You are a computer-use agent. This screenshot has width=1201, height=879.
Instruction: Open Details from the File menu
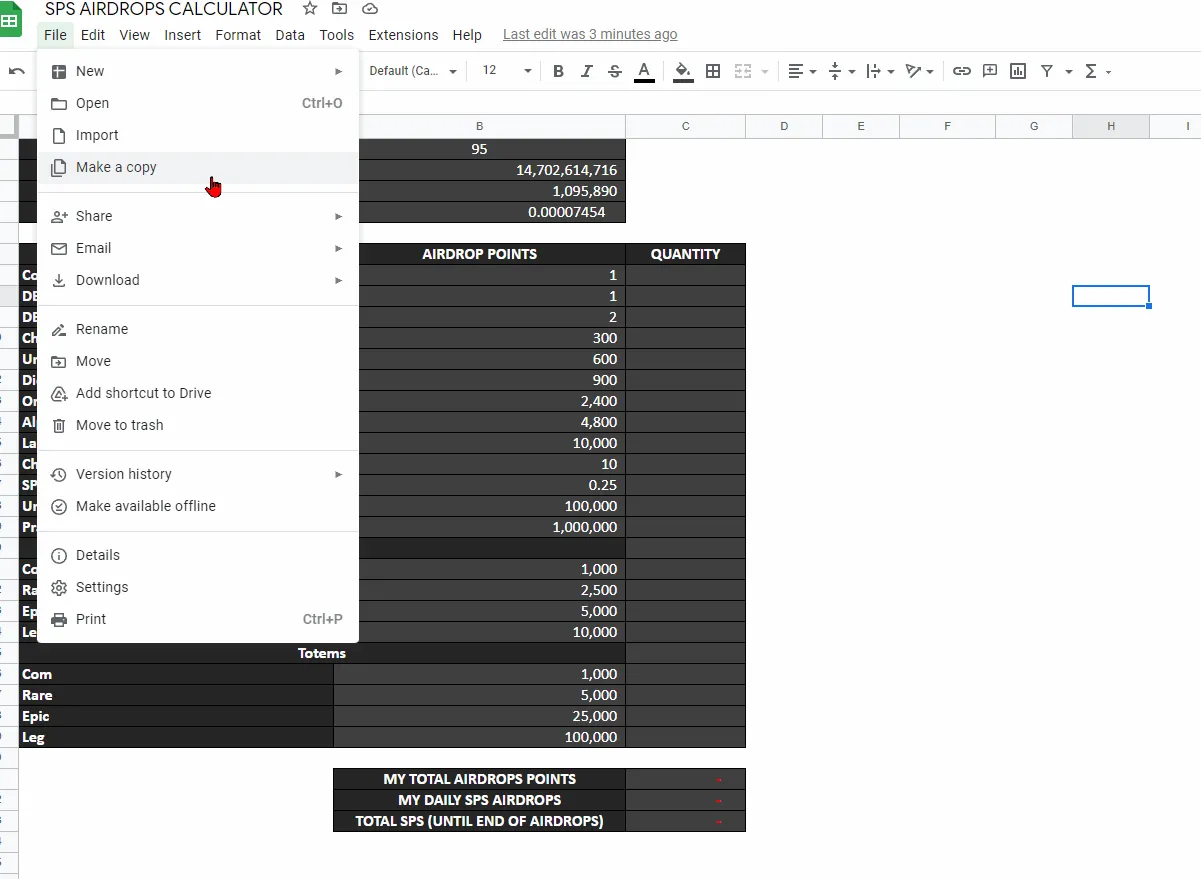coord(198,555)
